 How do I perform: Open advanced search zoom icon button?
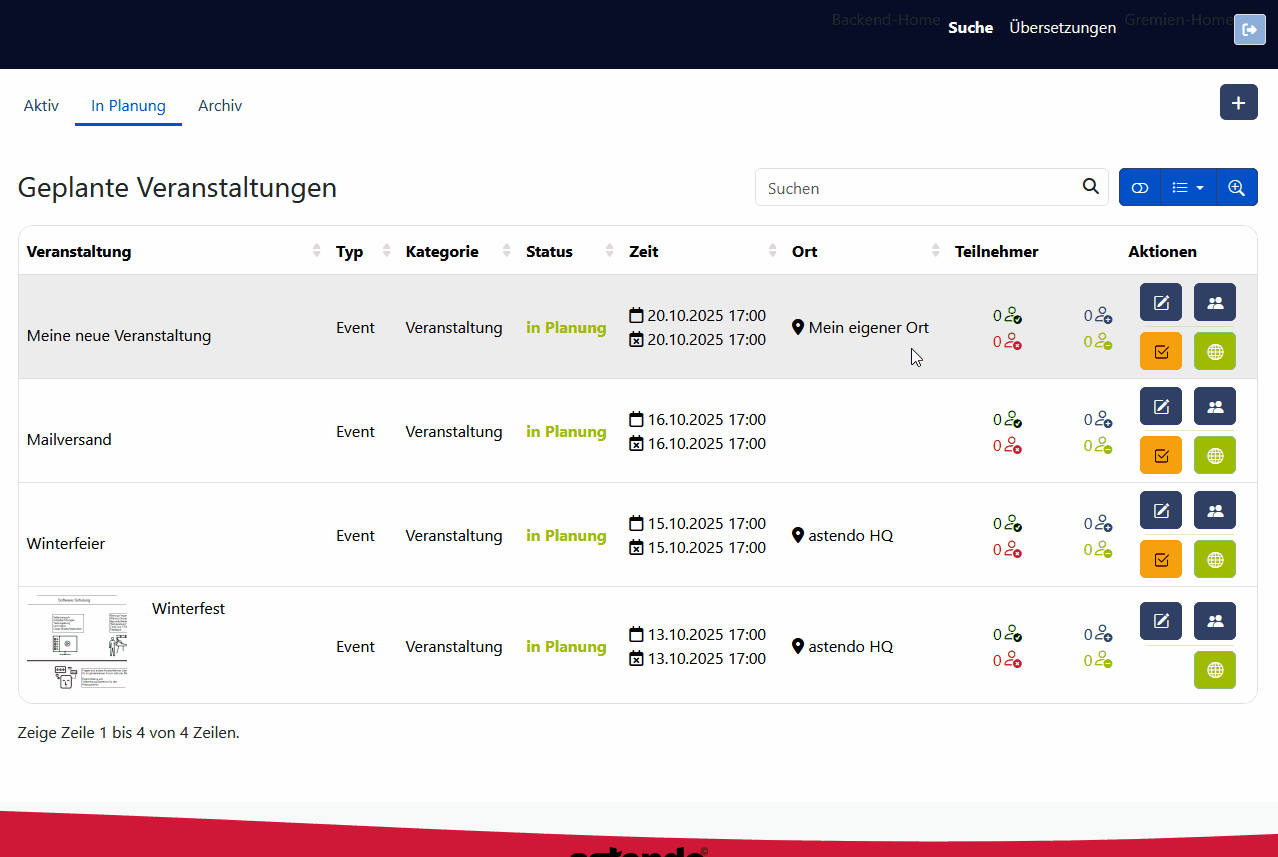pyautogui.click(x=1236, y=188)
